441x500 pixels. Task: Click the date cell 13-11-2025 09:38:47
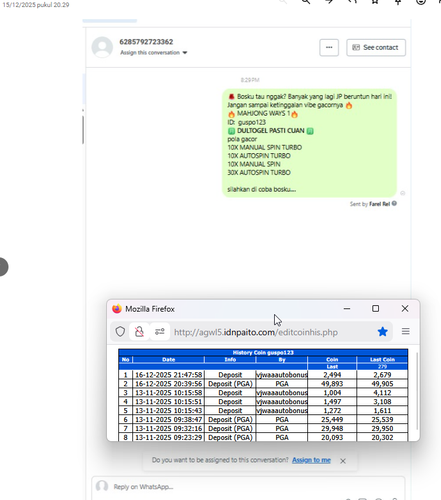pos(169,420)
